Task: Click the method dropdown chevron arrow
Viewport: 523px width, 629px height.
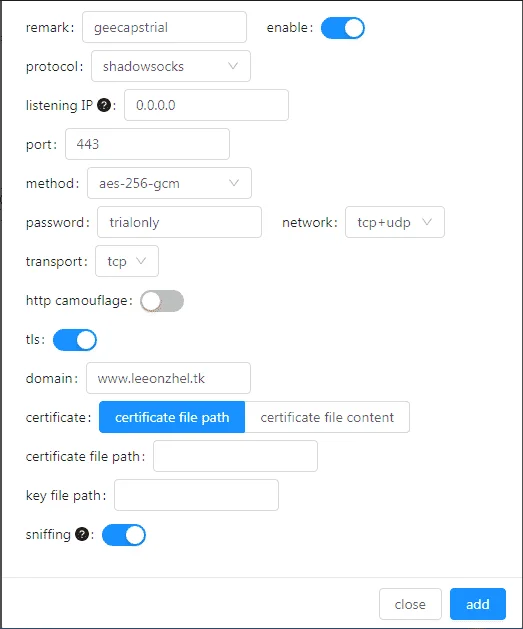Action: (x=234, y=183)
